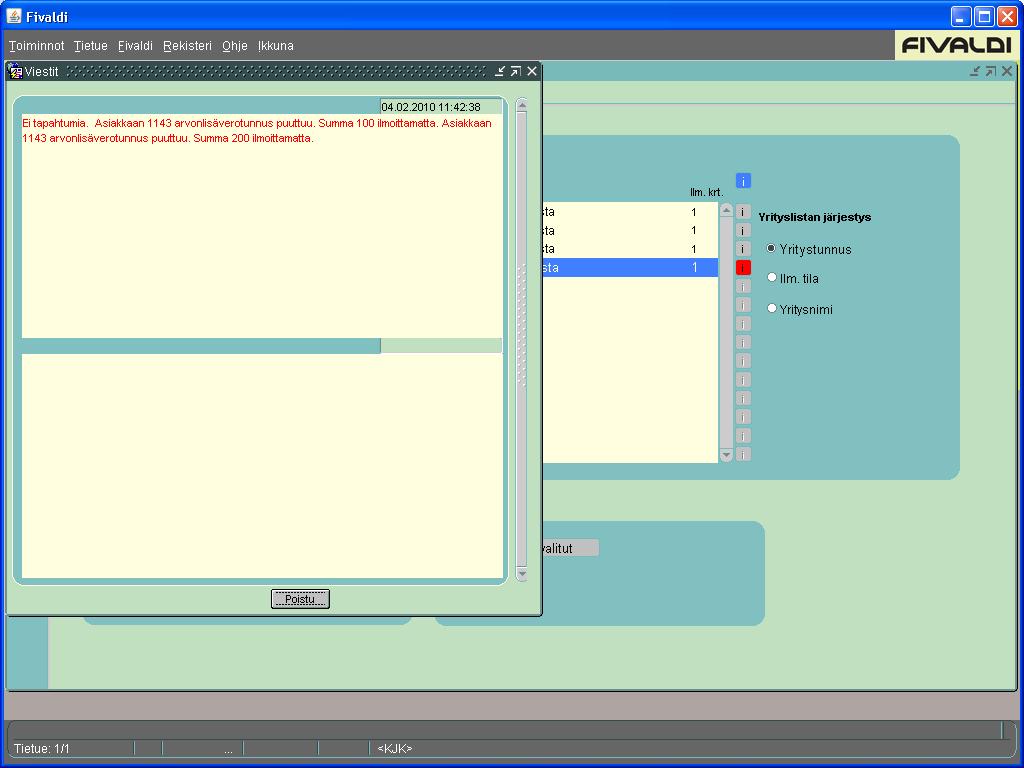Screen dimensions: 1024x768
Task: Click the company list scrollbar down arrow
Action: (726, 455)
